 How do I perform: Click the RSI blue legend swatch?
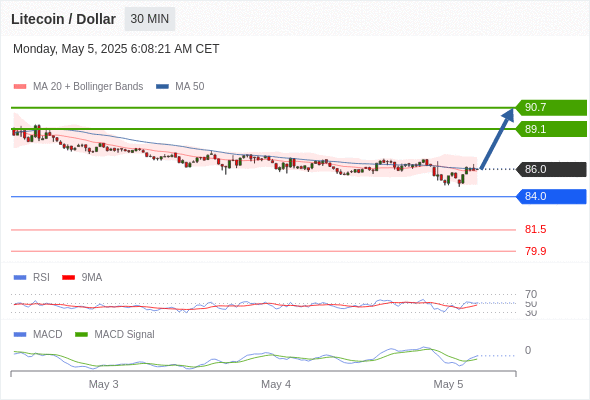20,278
